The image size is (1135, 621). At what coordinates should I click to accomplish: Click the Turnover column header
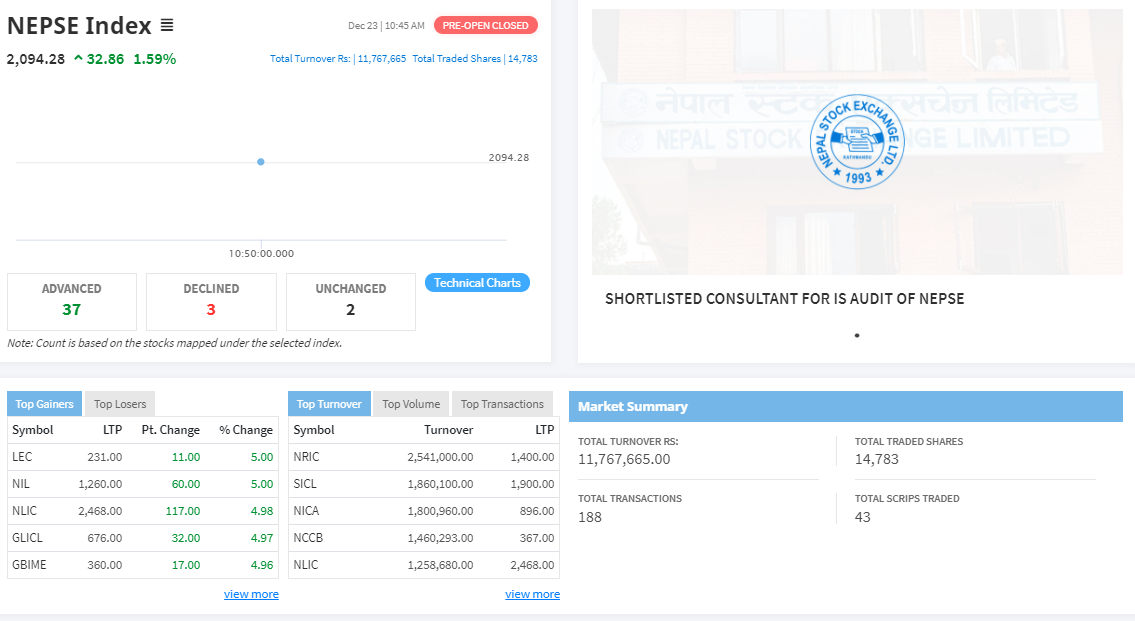coord(449,430)
